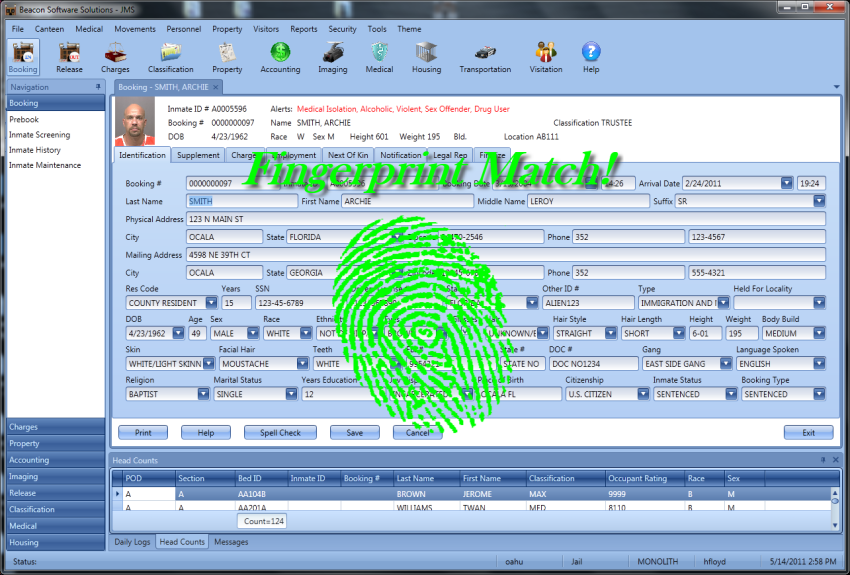This screenshot has height=575, width=850.
Task: Expand the Language Spoken dropdown
Action: (x=818, y=364)
